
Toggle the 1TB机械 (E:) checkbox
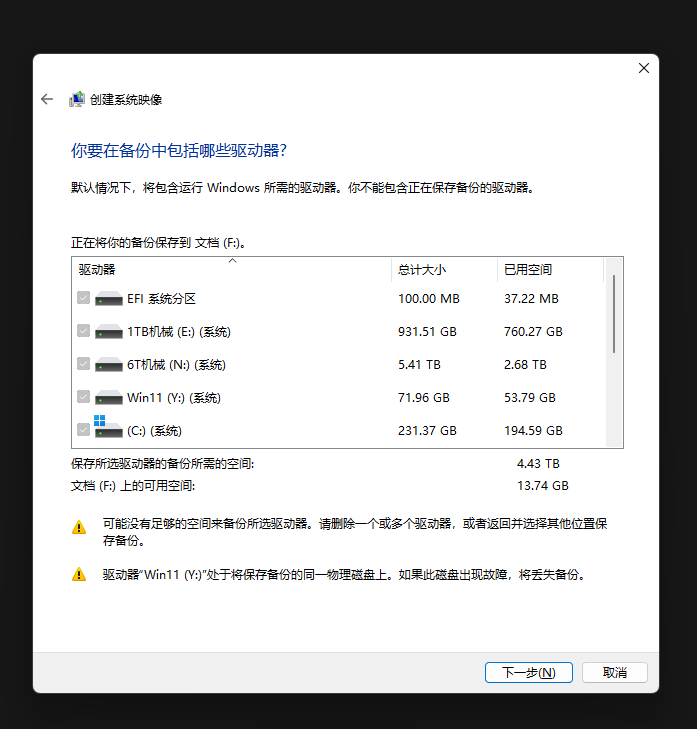click(x=84, y=331)
